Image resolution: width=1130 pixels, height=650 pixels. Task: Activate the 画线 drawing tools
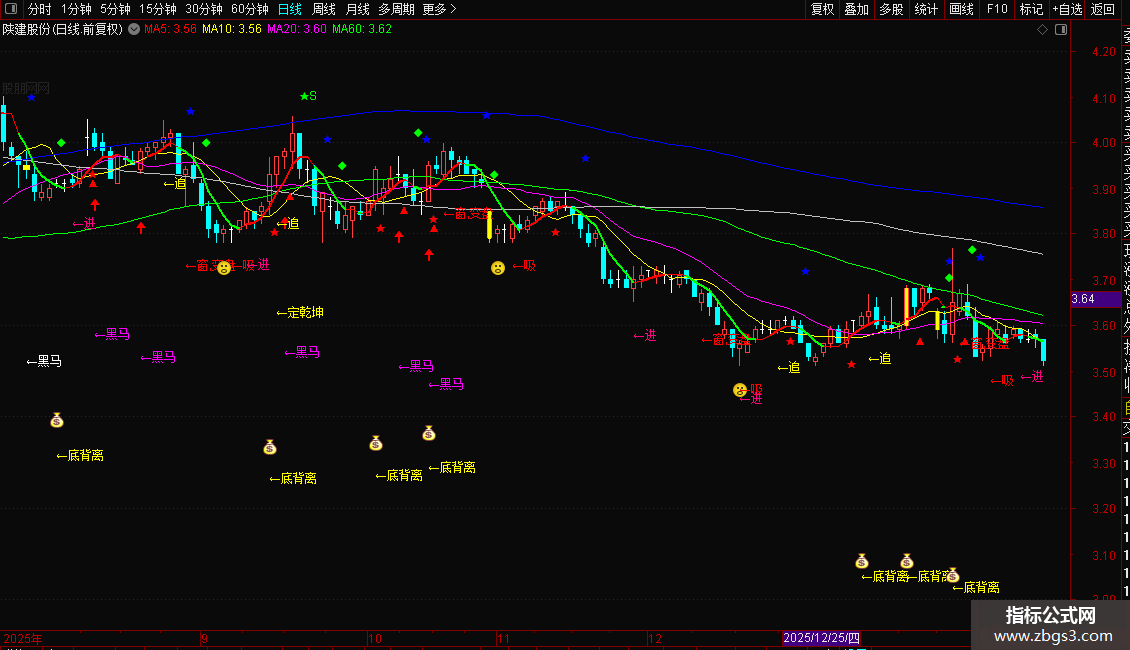[961, 9]
